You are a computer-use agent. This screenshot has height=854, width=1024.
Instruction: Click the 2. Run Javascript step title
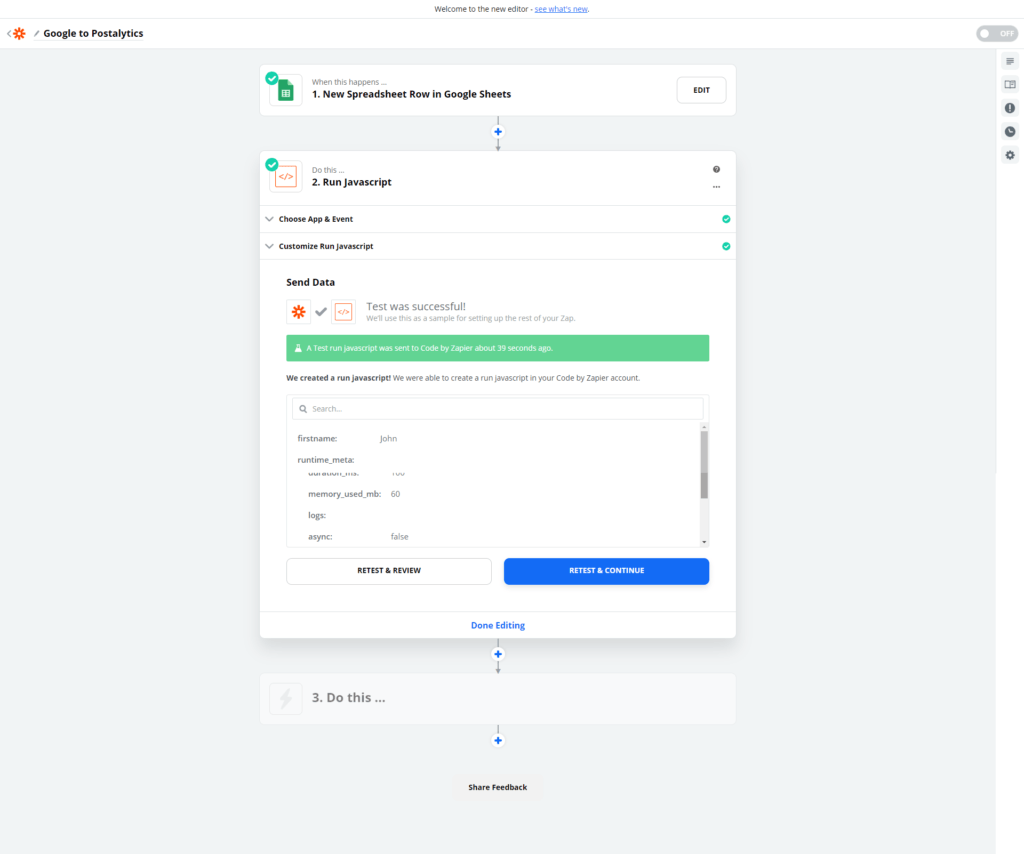pos(351,182)
